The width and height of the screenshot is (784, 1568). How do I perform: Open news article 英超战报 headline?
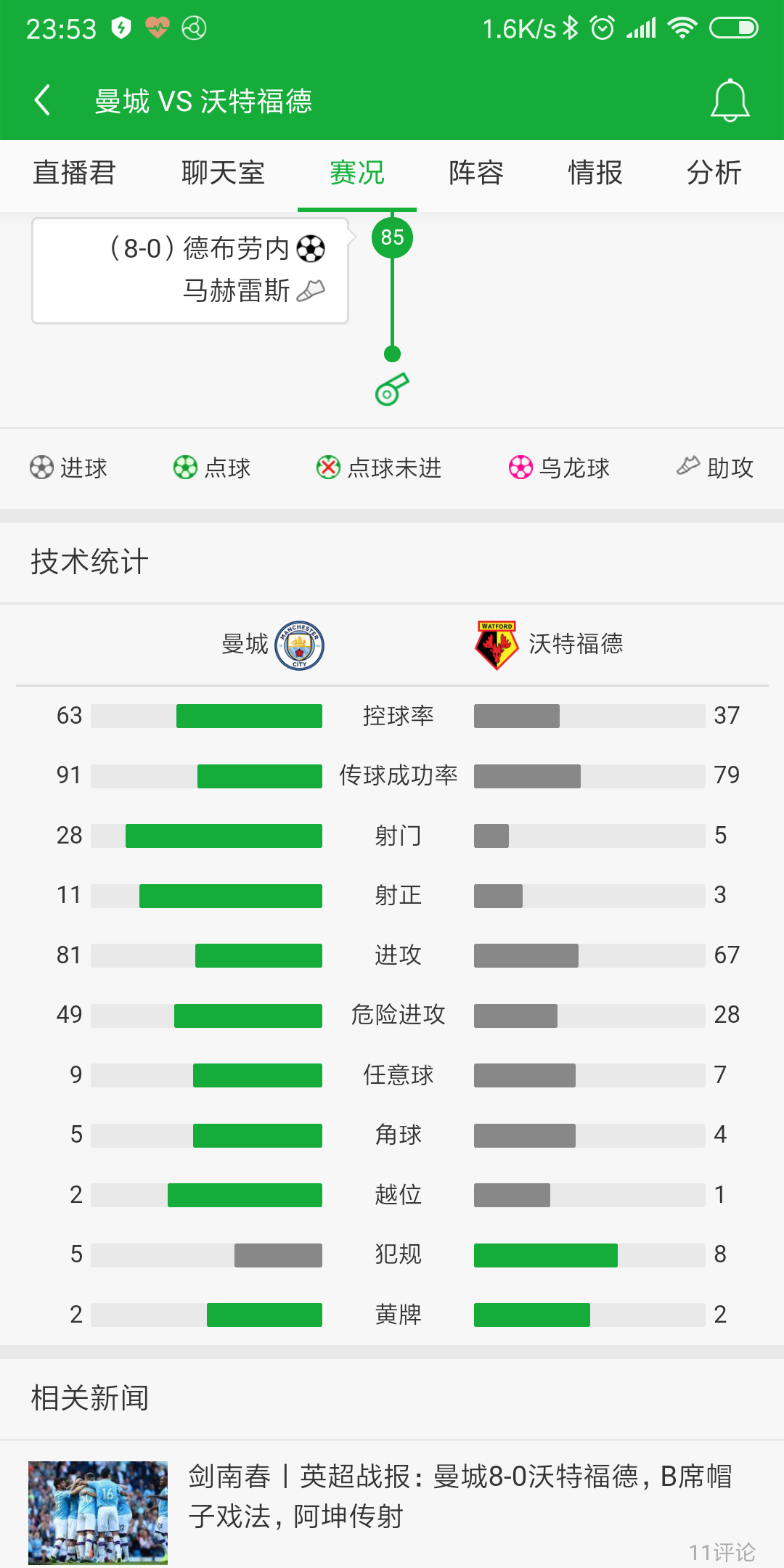[x=460, y=1496]
